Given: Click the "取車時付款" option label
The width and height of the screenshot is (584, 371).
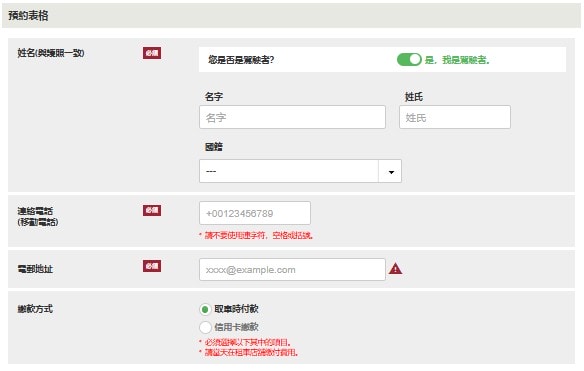Looking at the screenshot, I should pyautogui.click(x=236, y=309).
